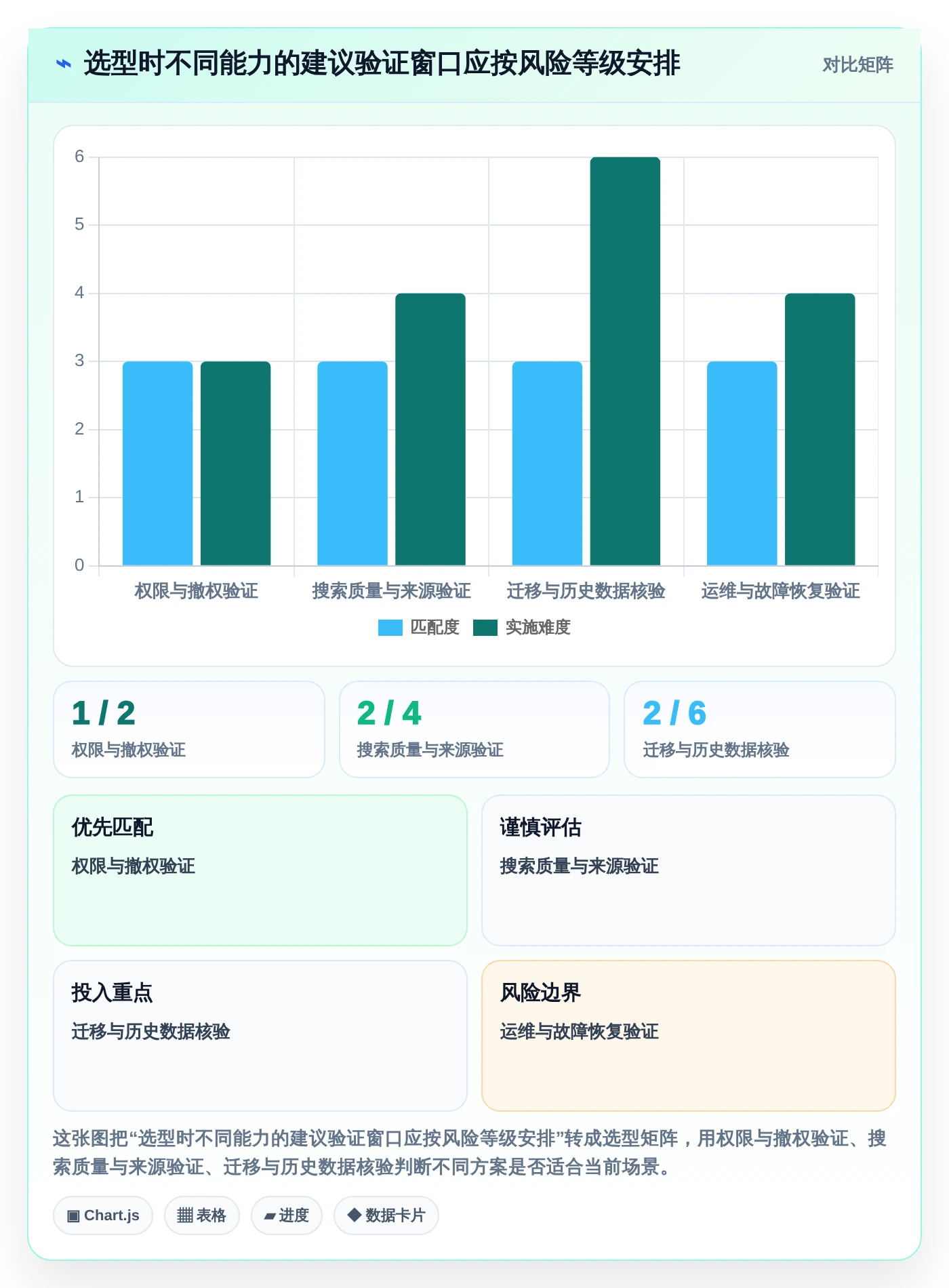Click the 对比矩阵 label in header
Image resolution: width=949 pixels, height=1288 pixels.
point(857,65)
